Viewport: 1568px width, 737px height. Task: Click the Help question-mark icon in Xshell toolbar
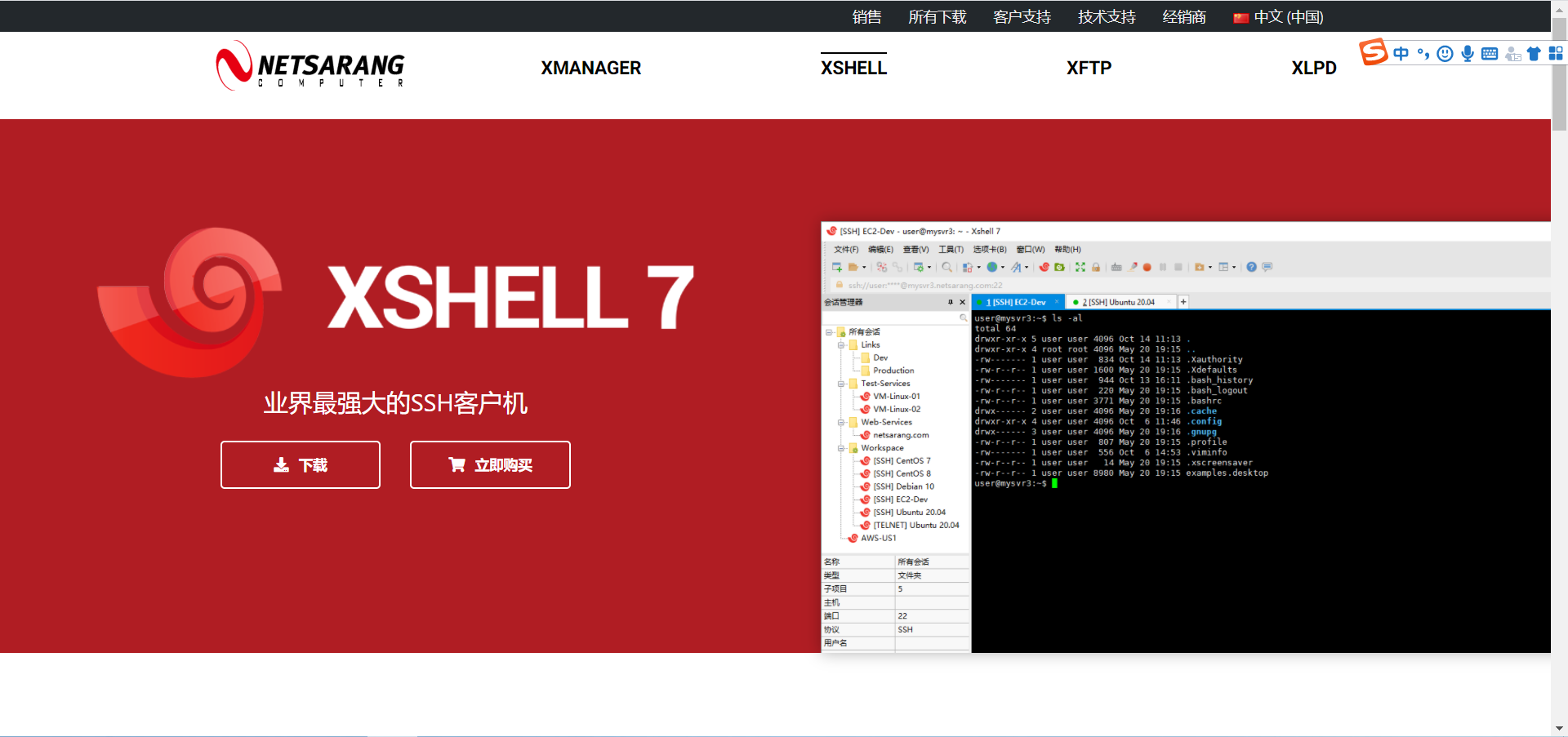pos(1251,267)
